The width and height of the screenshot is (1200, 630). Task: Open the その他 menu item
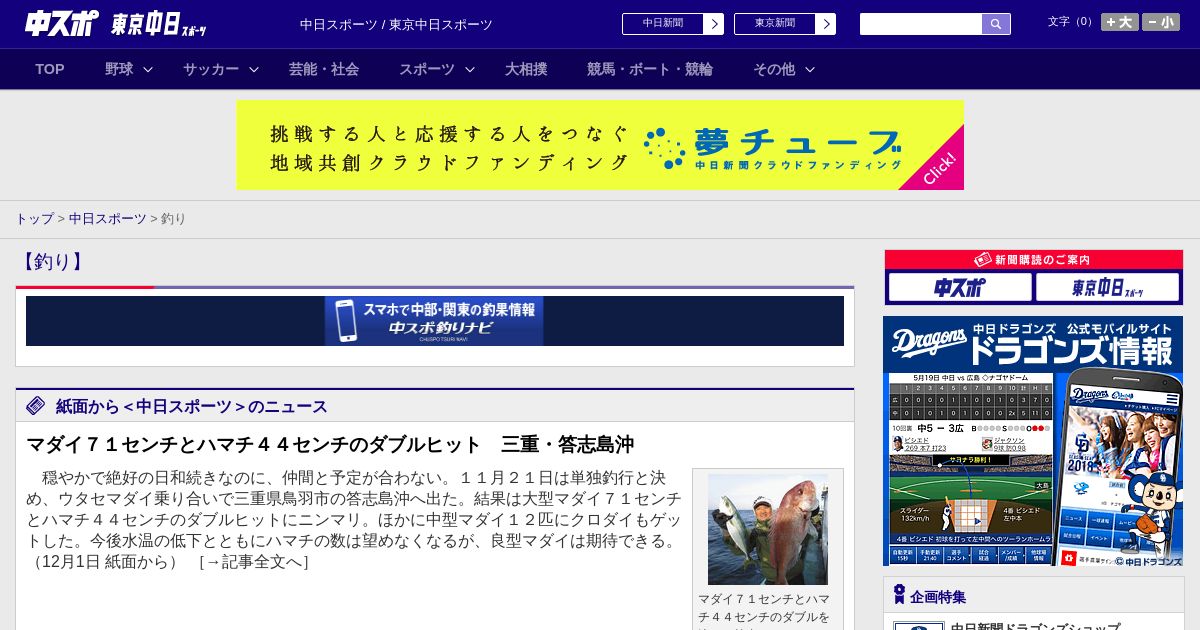[x=774, y=69]
